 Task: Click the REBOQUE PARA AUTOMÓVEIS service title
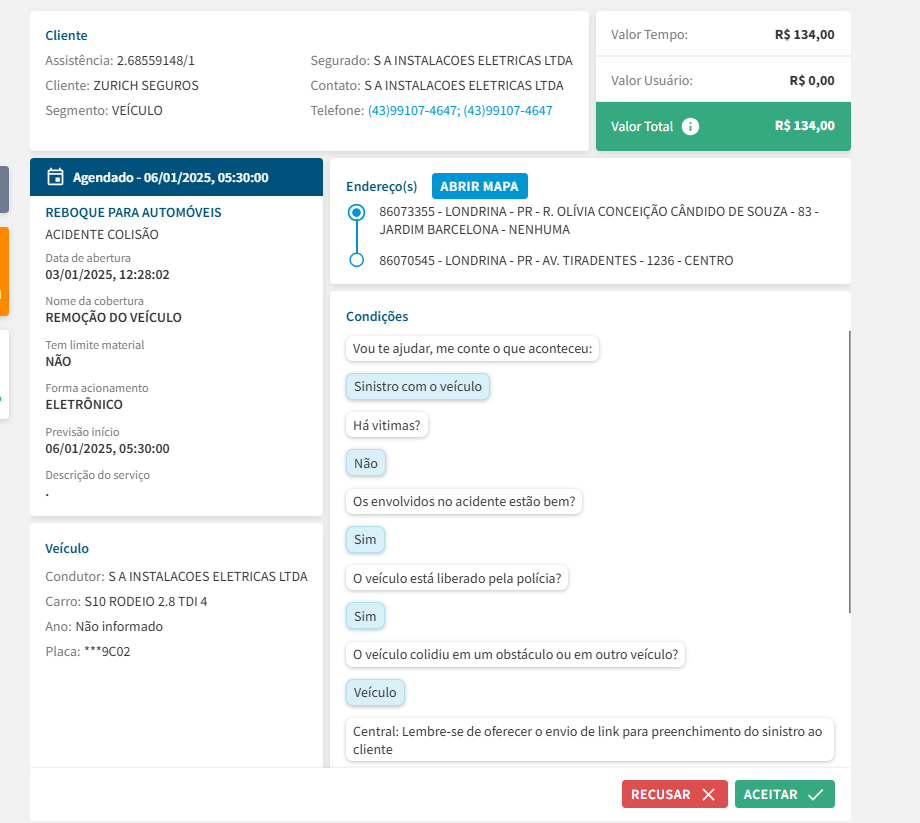click(x=133, y=213)
